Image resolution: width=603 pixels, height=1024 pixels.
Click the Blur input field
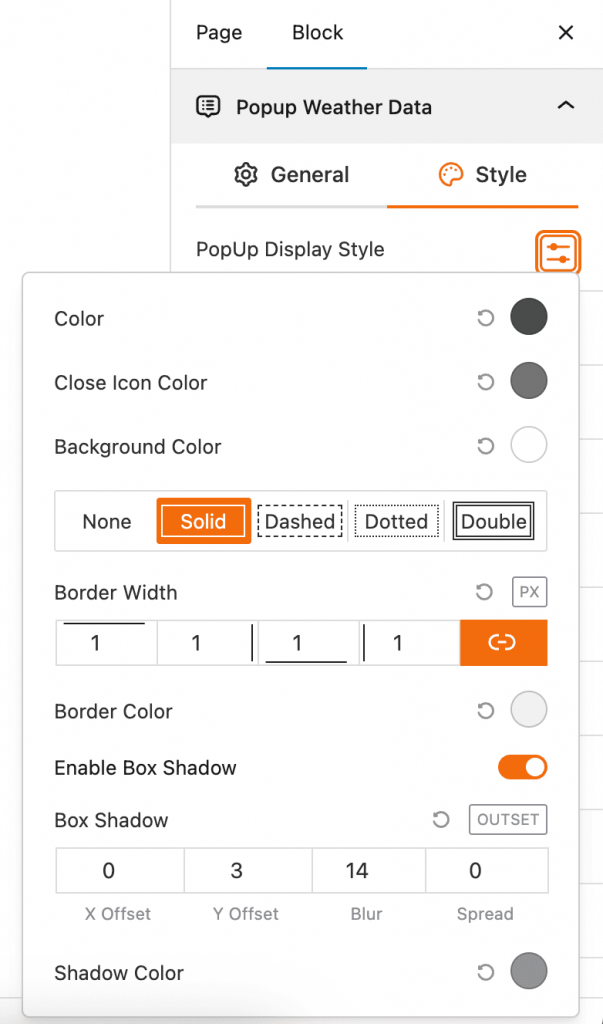(358, 871)
